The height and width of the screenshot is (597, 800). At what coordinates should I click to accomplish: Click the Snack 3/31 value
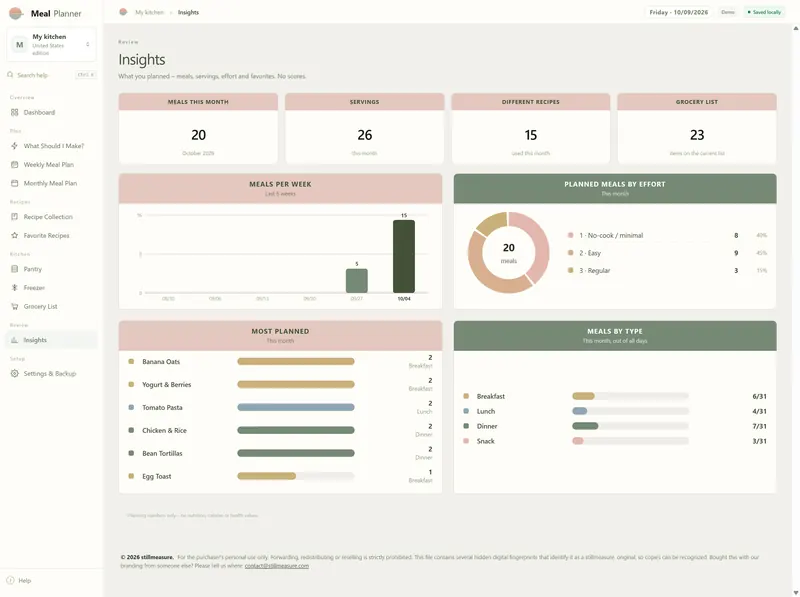(x=759, y=441)
